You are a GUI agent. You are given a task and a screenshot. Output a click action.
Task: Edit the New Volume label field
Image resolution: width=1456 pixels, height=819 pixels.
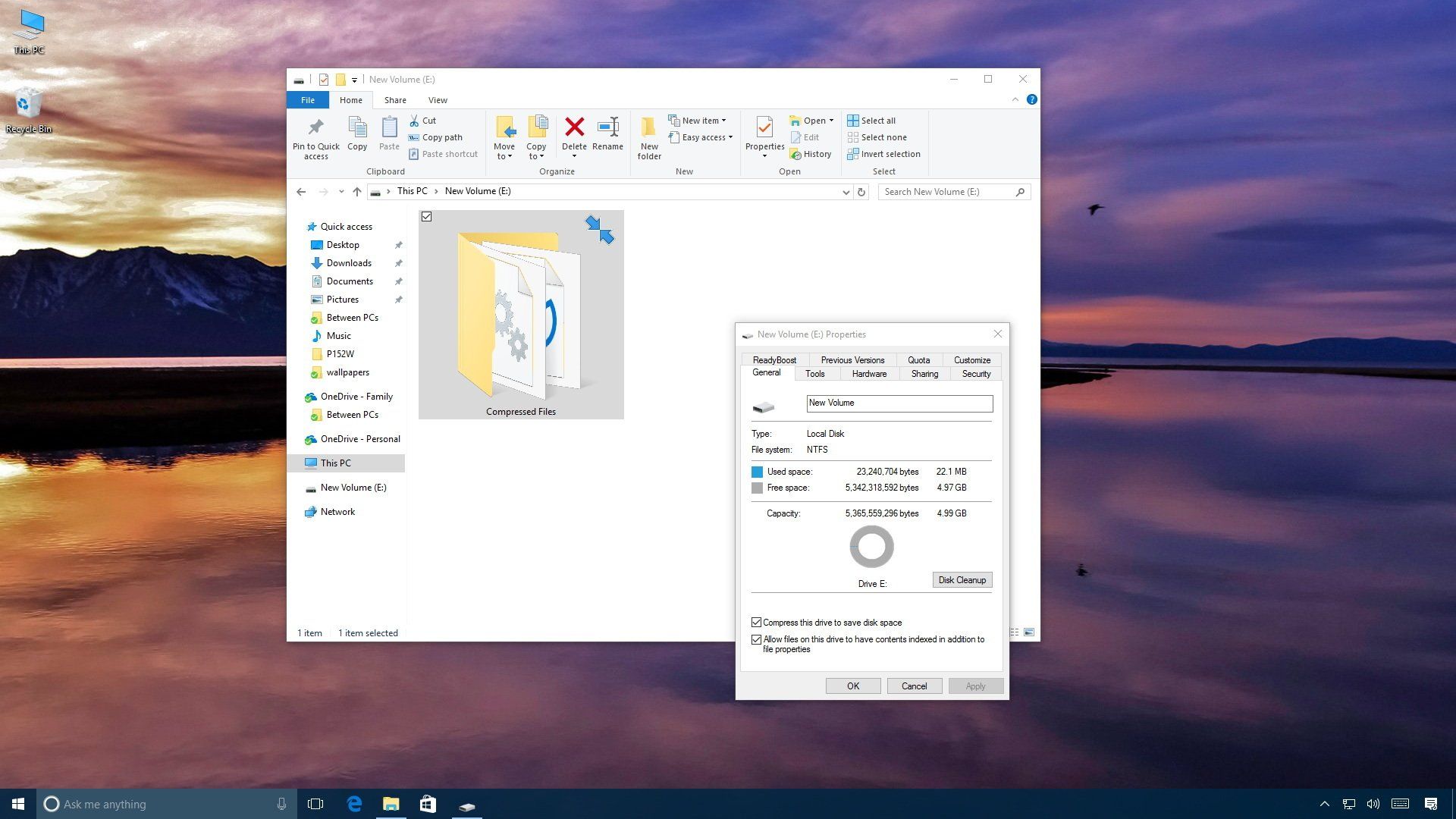pyautogui.click(x=899, y=403)
